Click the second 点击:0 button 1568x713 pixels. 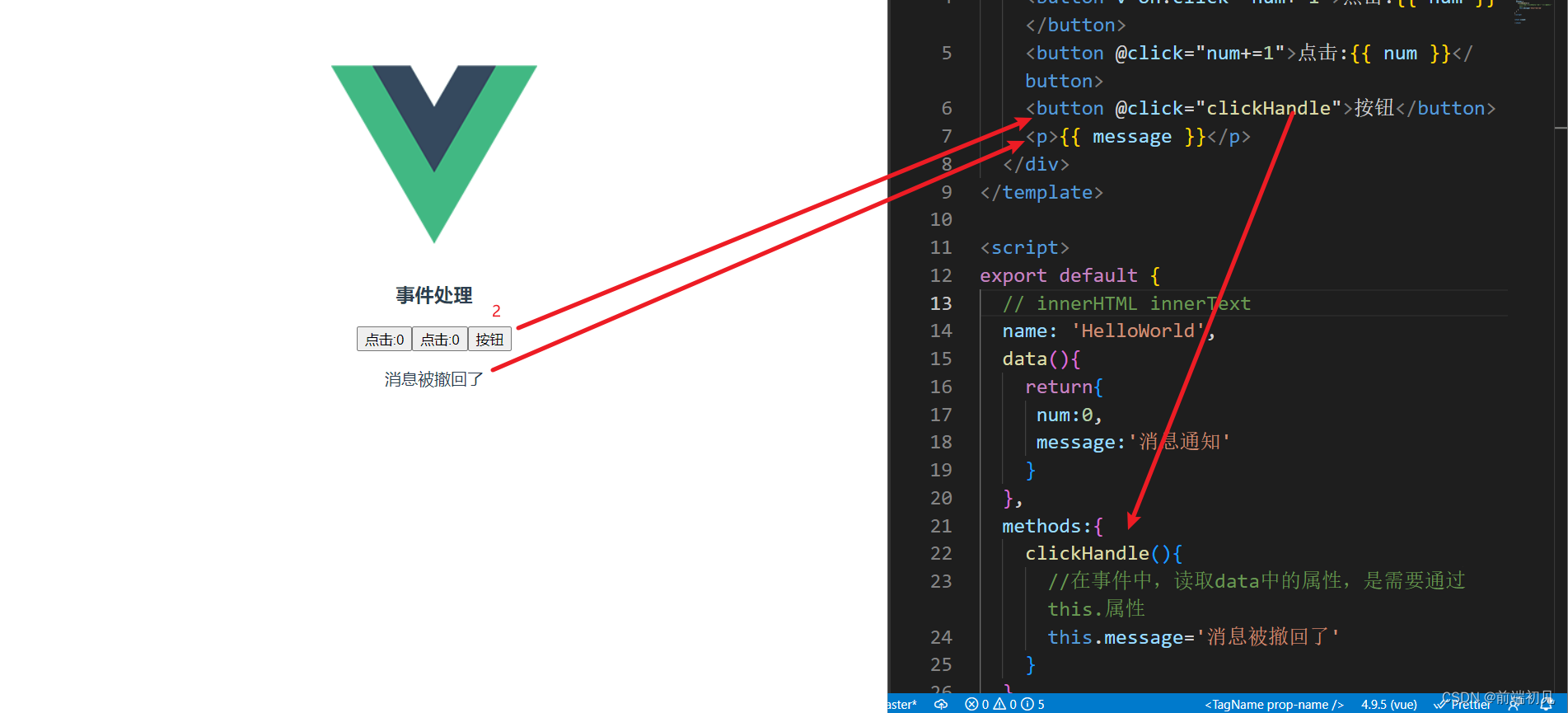pyautogui.click(x=440, y=339)
